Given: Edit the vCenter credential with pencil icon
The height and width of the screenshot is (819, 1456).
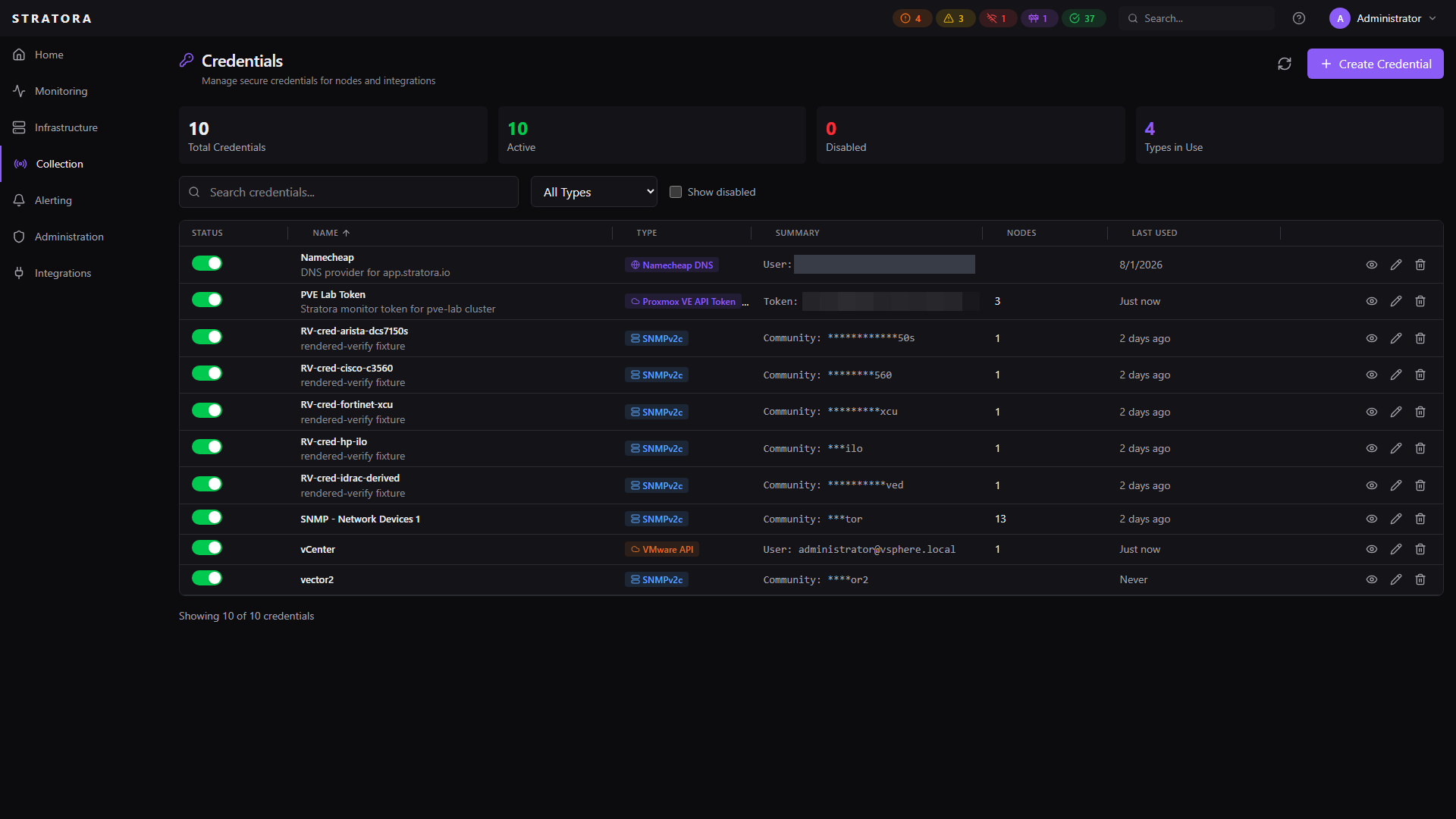Looking at the screenshot, I should coord(1396,549).
